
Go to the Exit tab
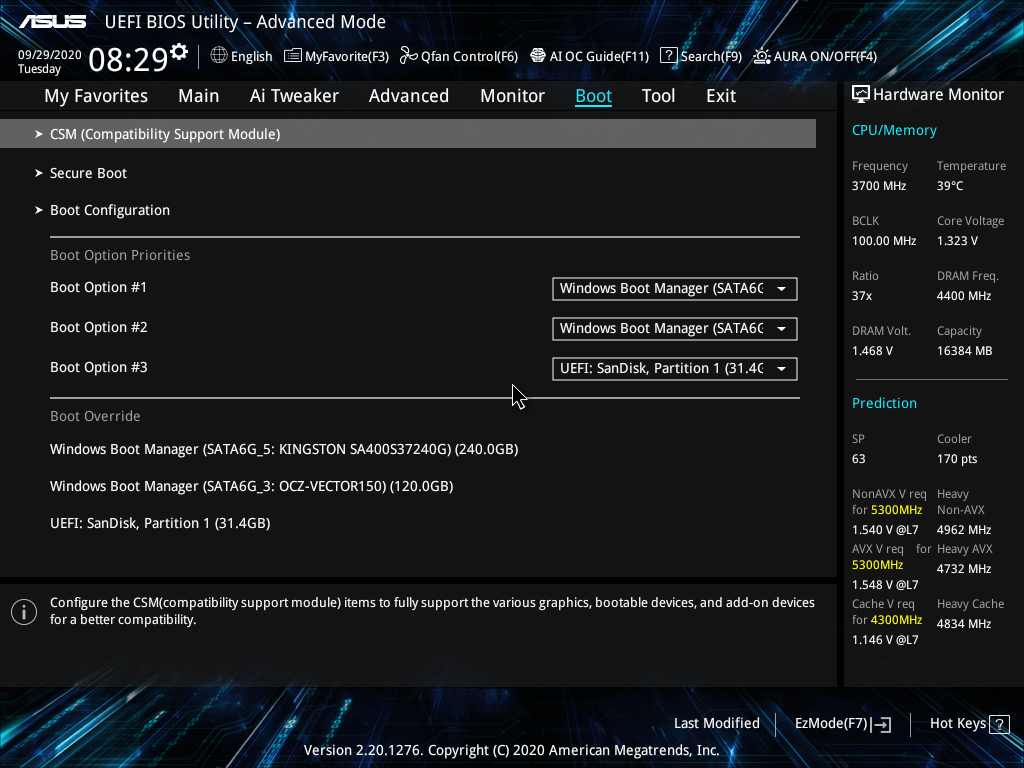(721, 96)
